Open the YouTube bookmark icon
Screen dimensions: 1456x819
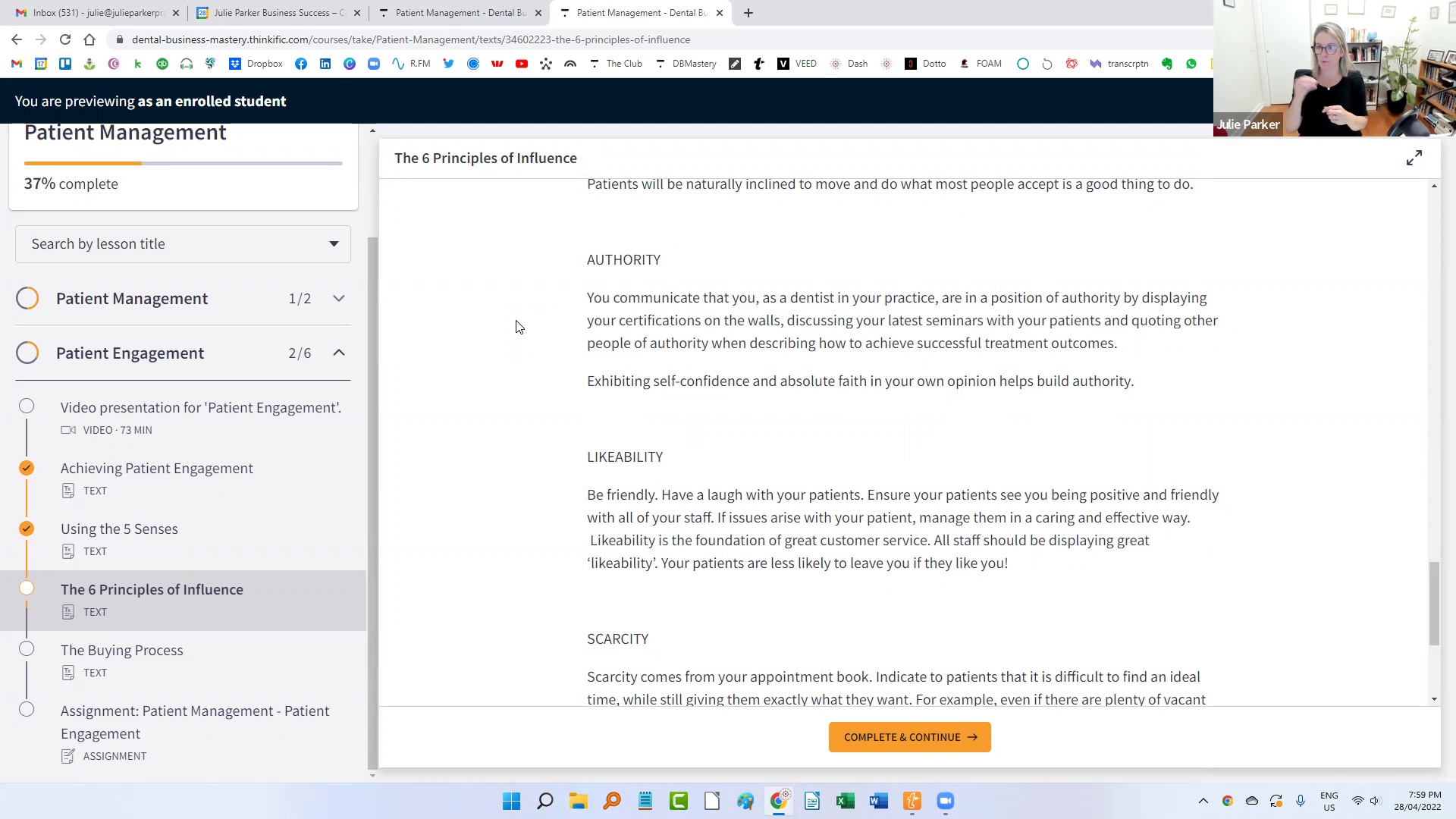521,64
